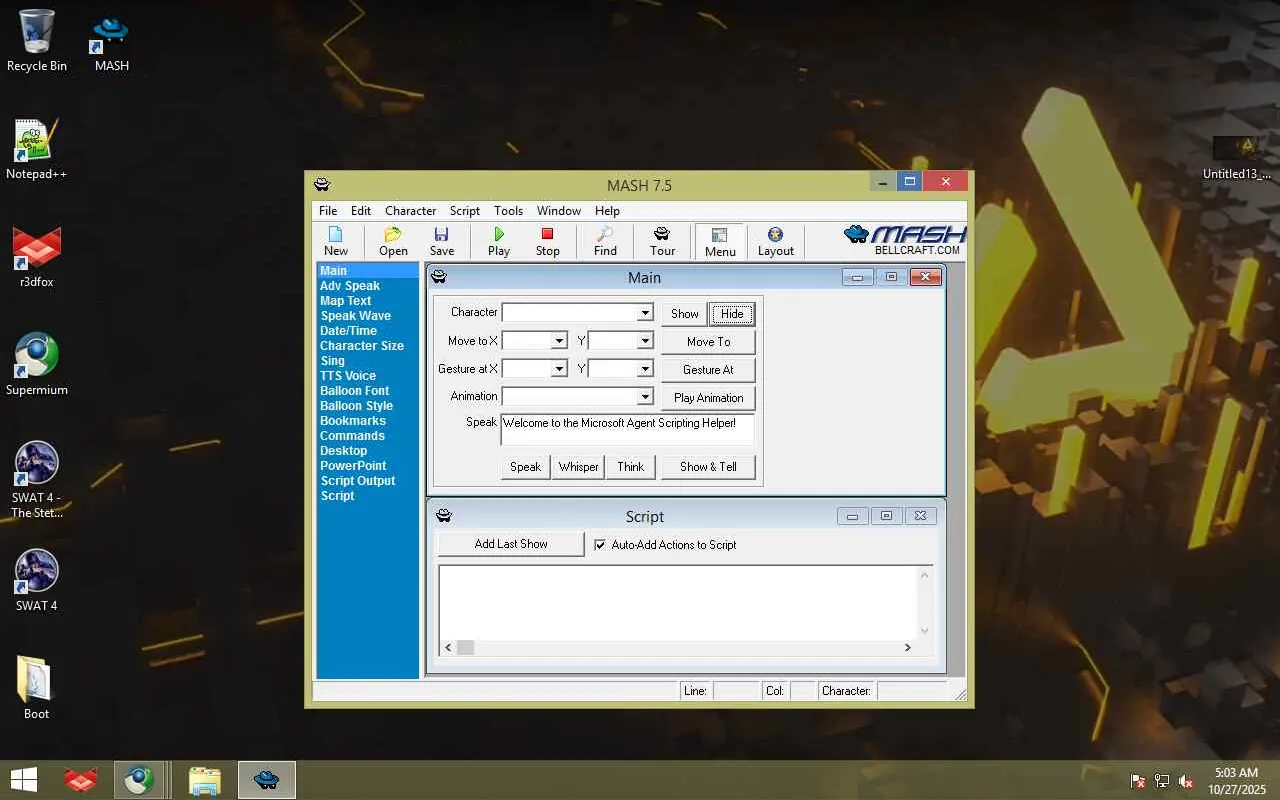Save the script using the Save icon

tap(442, 241)
